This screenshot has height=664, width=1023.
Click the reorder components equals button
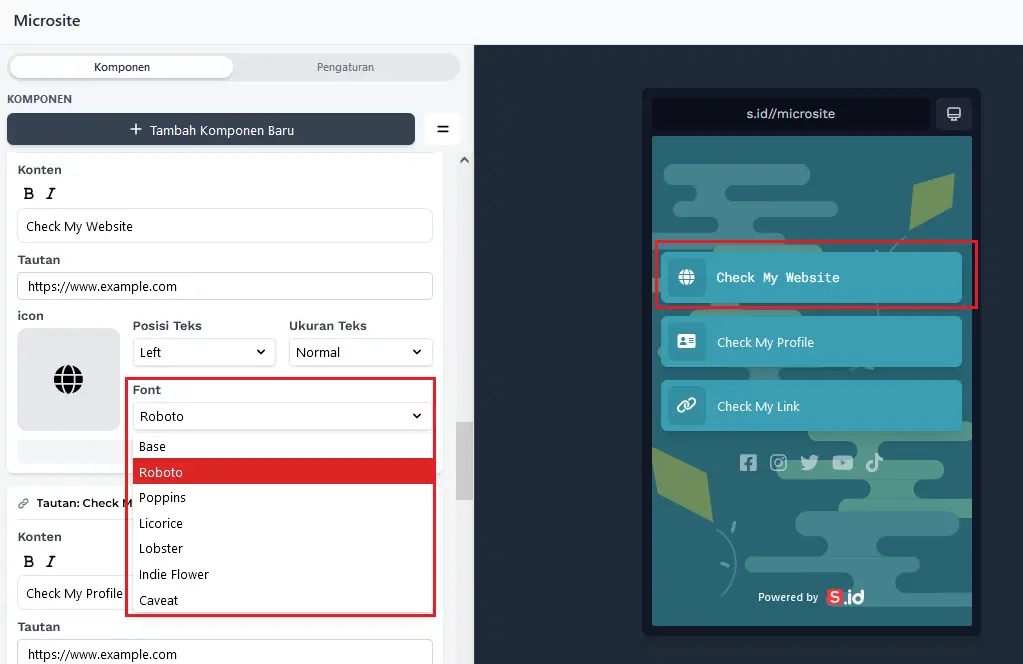coord(442,129)
